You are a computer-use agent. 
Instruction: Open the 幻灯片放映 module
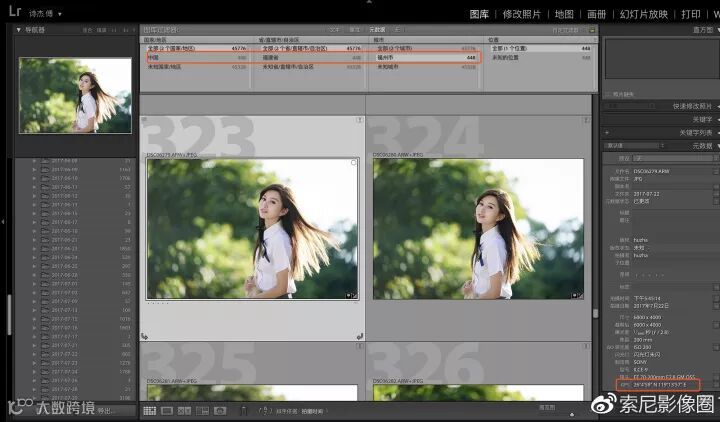point(643,14)
